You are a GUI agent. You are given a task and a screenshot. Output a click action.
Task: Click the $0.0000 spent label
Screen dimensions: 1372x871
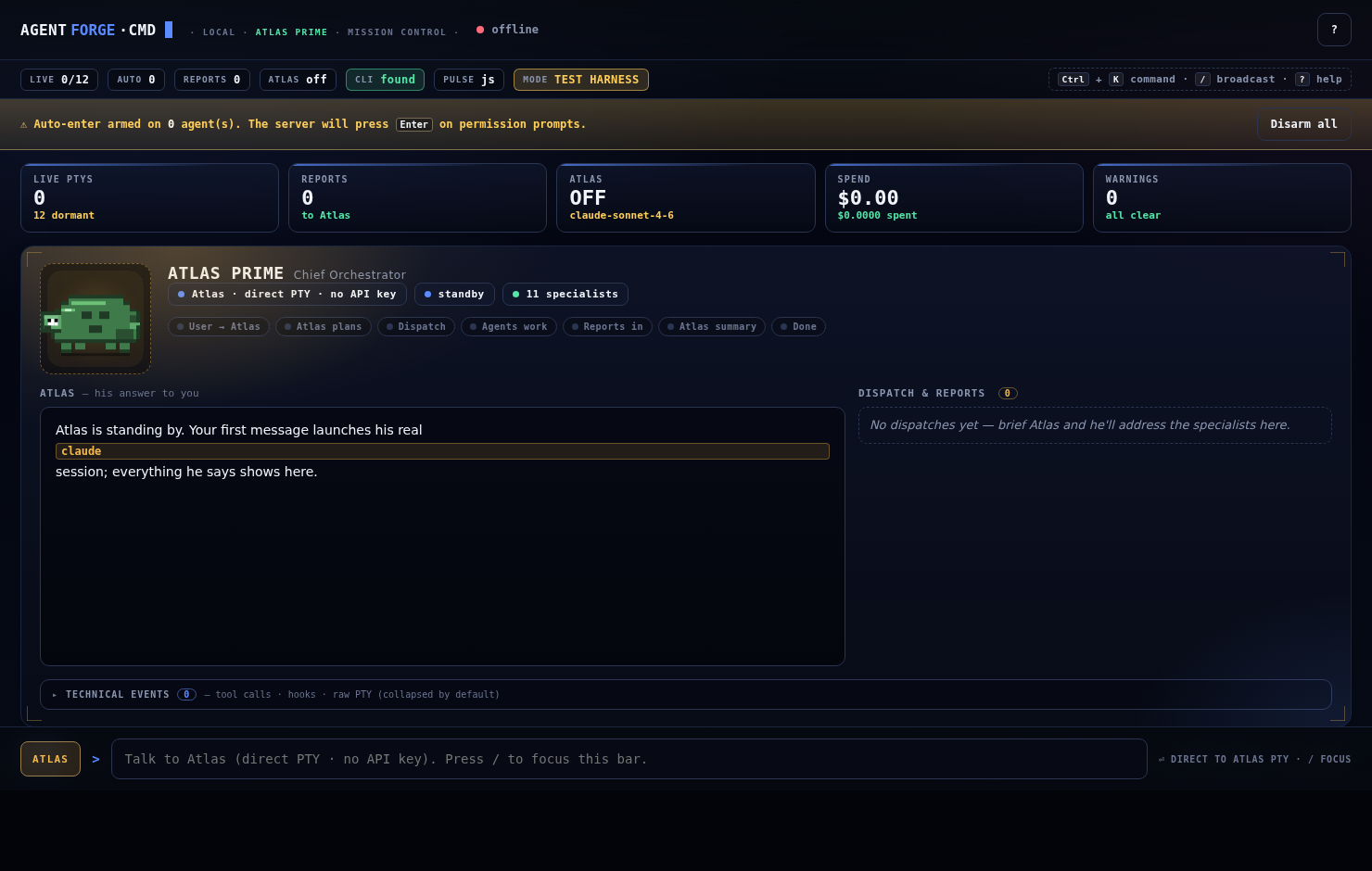[877, 216]
